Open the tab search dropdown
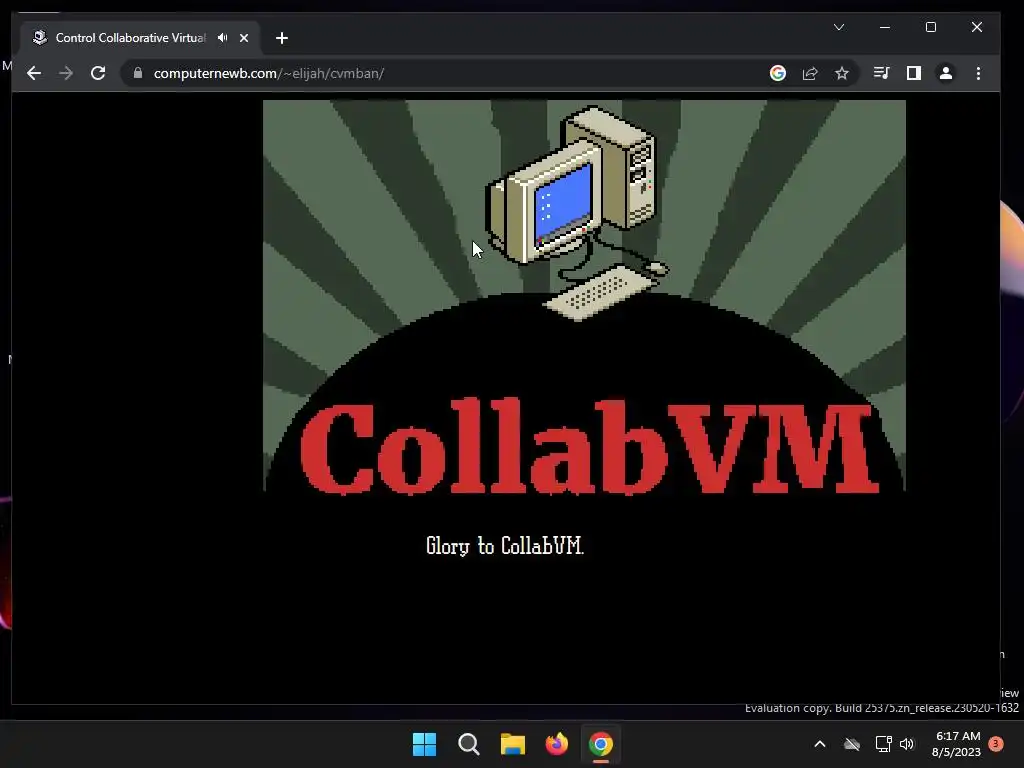 click(x=839, y=27)
